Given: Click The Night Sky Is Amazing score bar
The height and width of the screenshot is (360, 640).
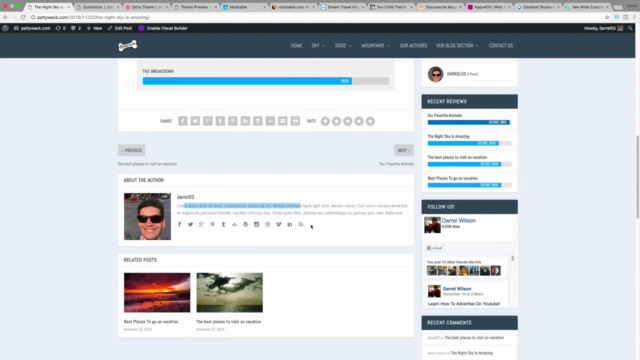Looking at the screenshot, I should click(x=469, y=143).
